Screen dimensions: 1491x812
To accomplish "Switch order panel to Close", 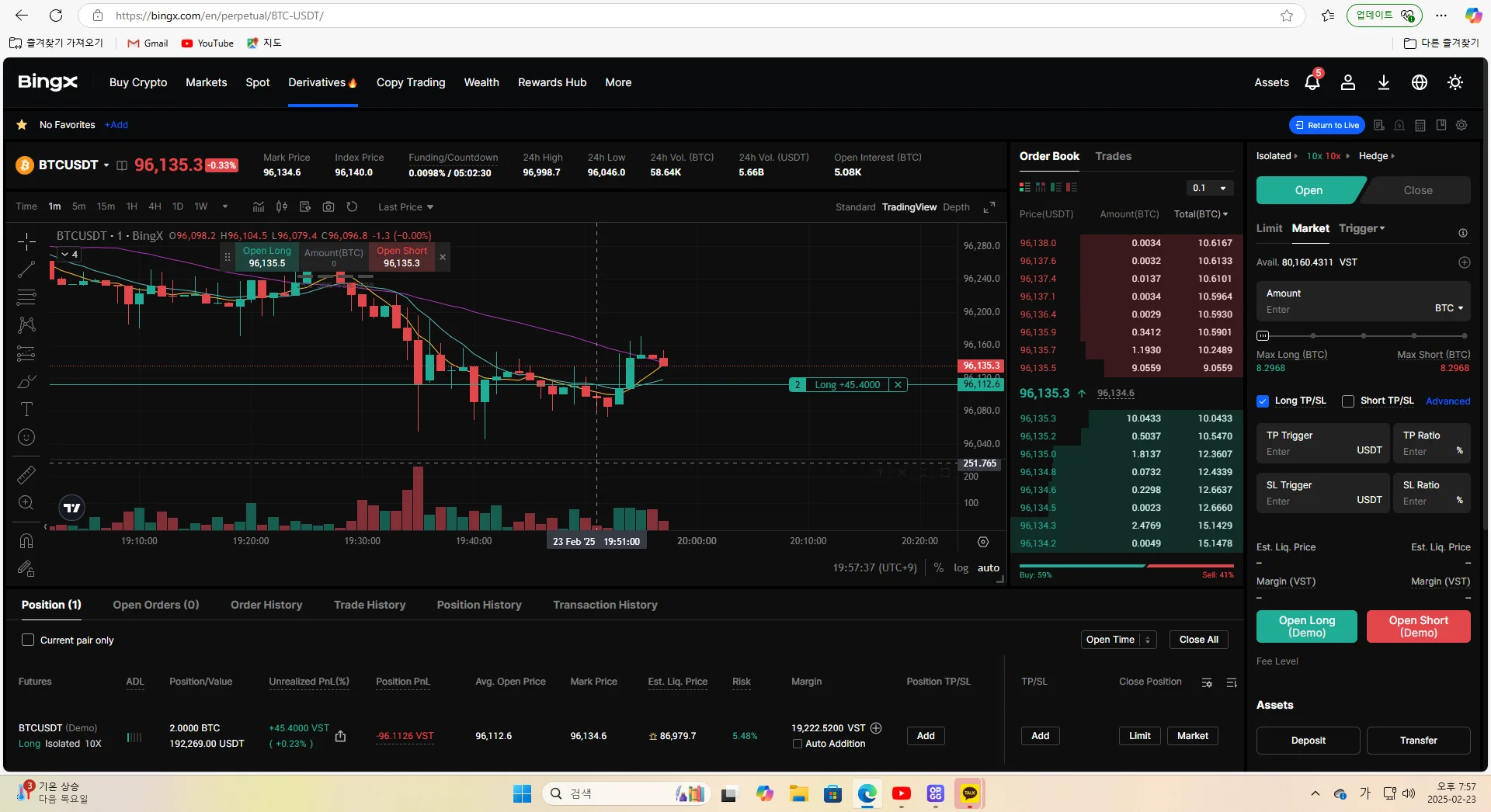I will (x=1418, y=190).
